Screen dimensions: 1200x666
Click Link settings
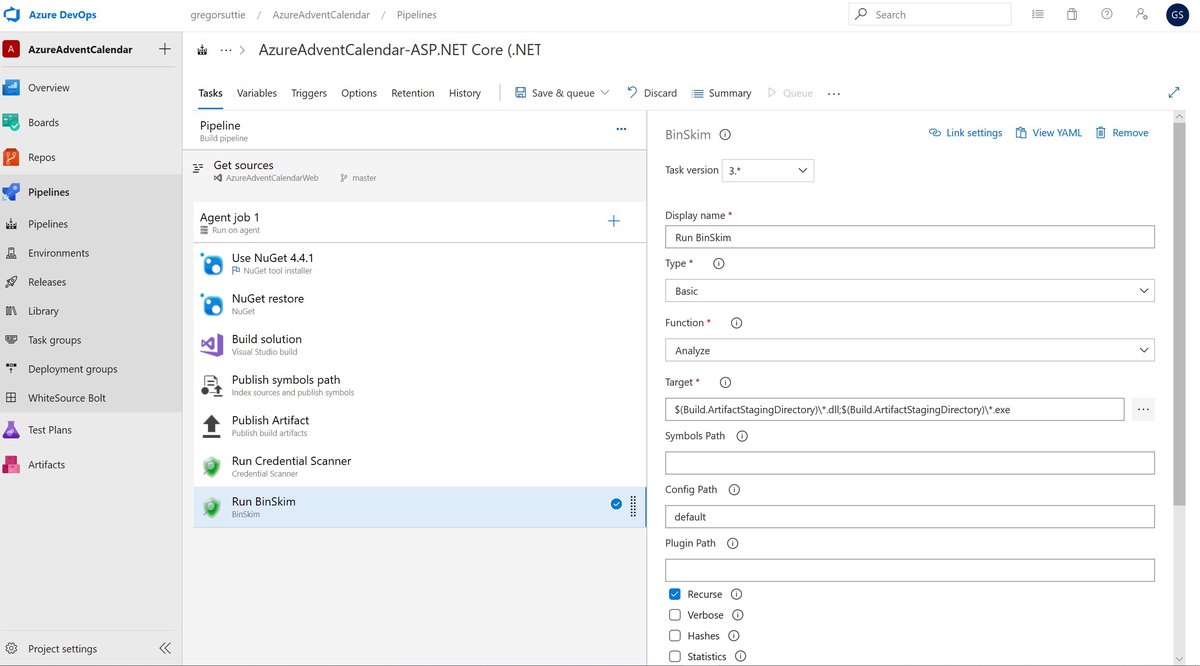tap(965, 133)
